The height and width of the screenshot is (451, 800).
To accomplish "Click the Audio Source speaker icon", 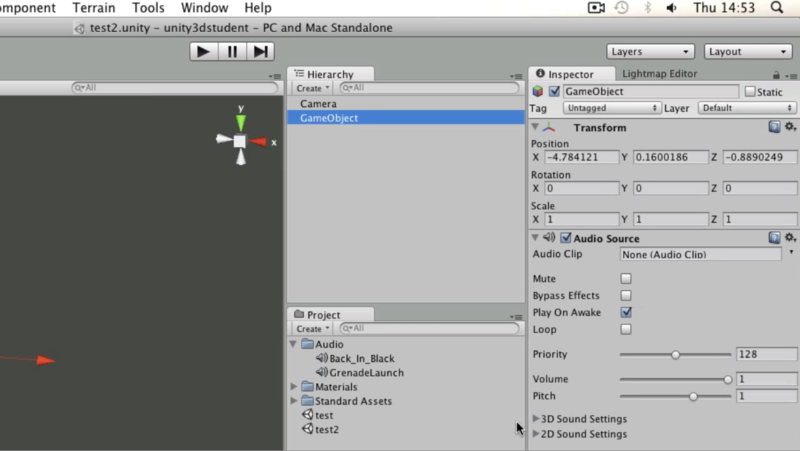I will coord(549,237).
